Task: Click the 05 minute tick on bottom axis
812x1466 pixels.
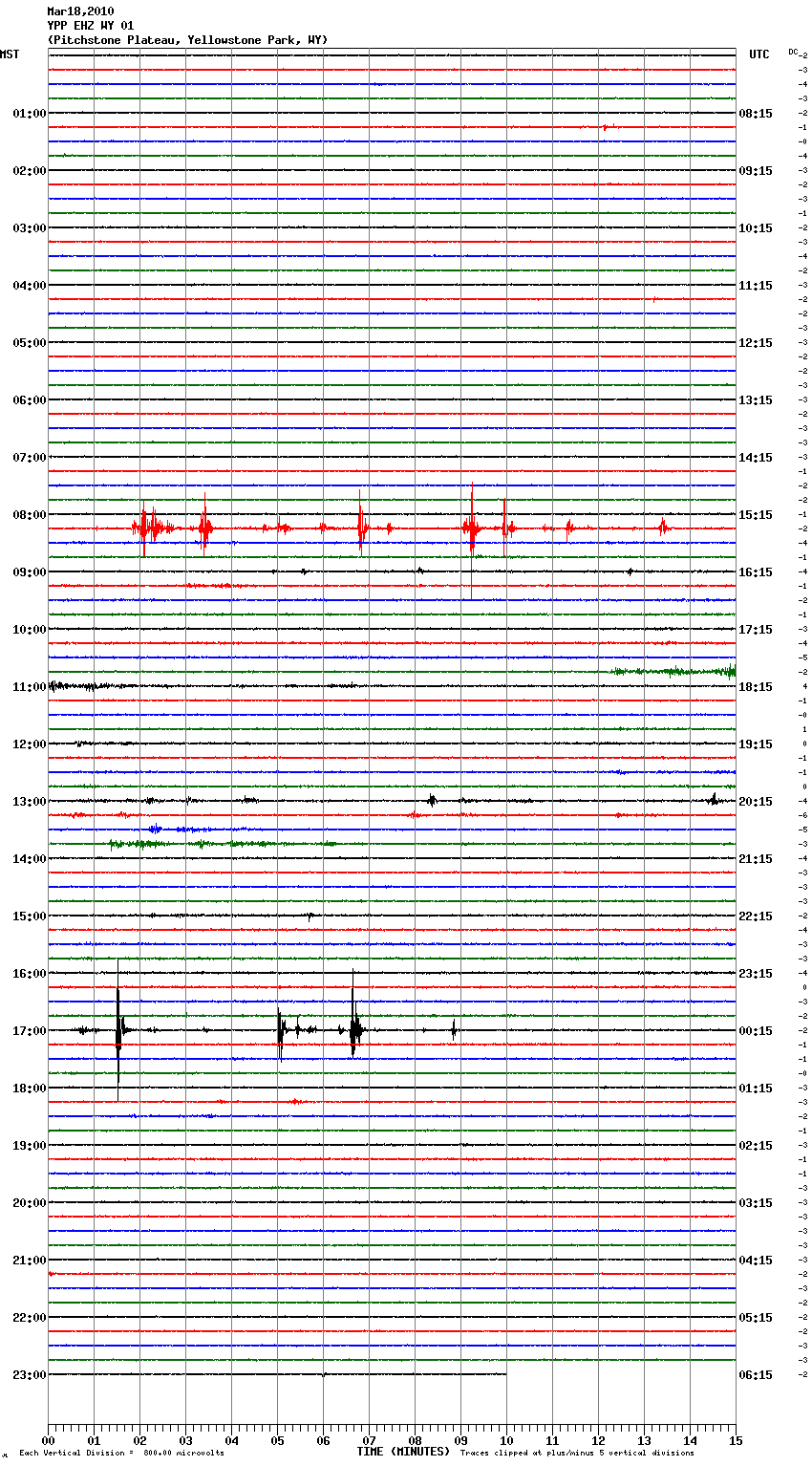Action: tap(277, 1440)
